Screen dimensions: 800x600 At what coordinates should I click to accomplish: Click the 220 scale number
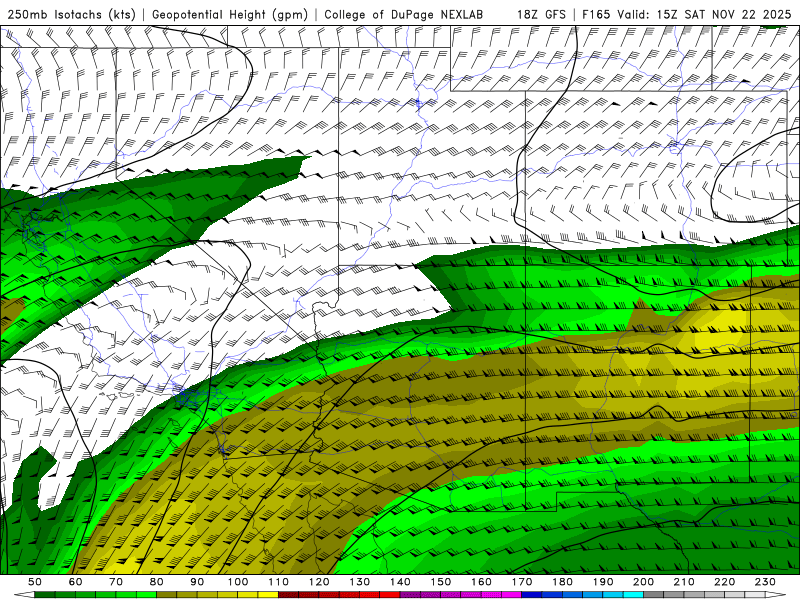[x=725, y=582]
